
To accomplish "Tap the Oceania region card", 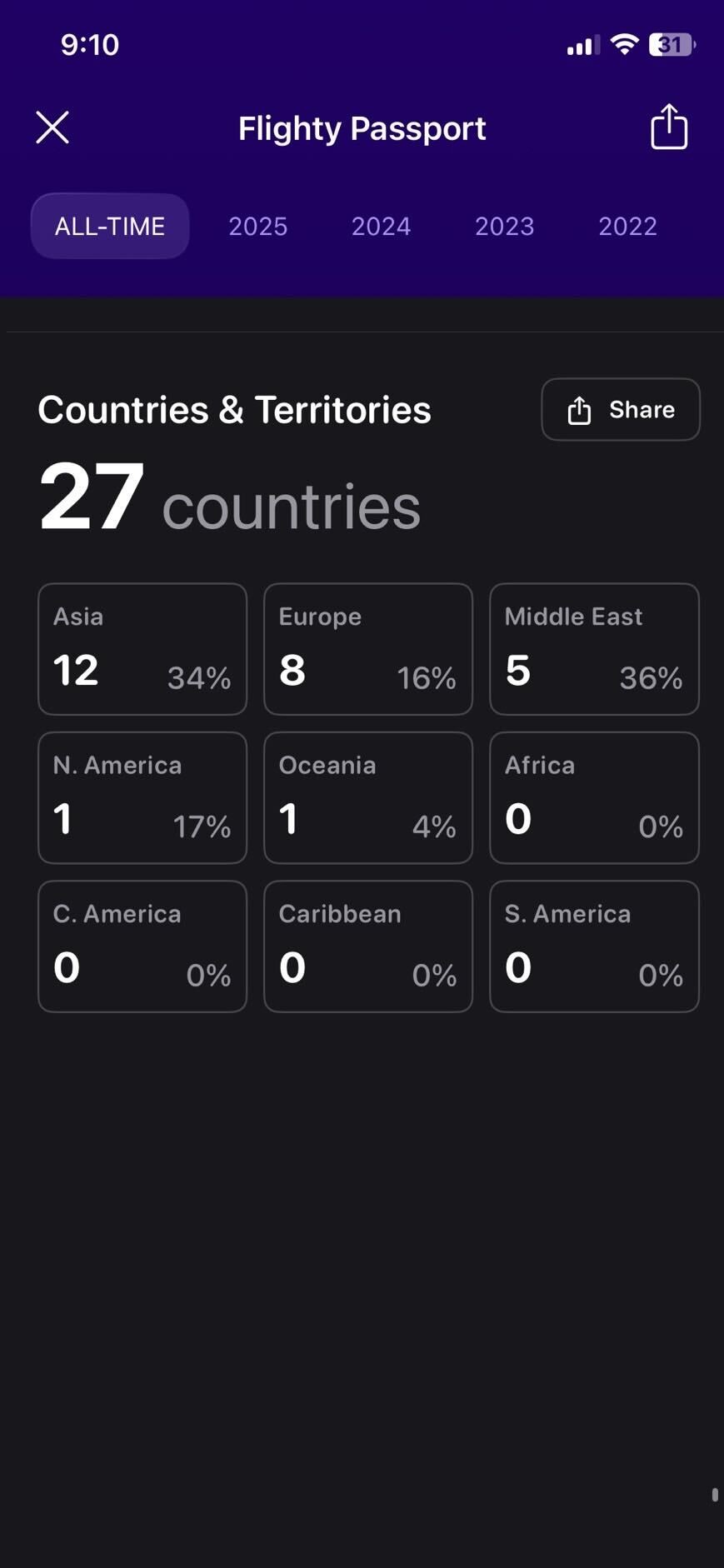I will coord(368,797).
